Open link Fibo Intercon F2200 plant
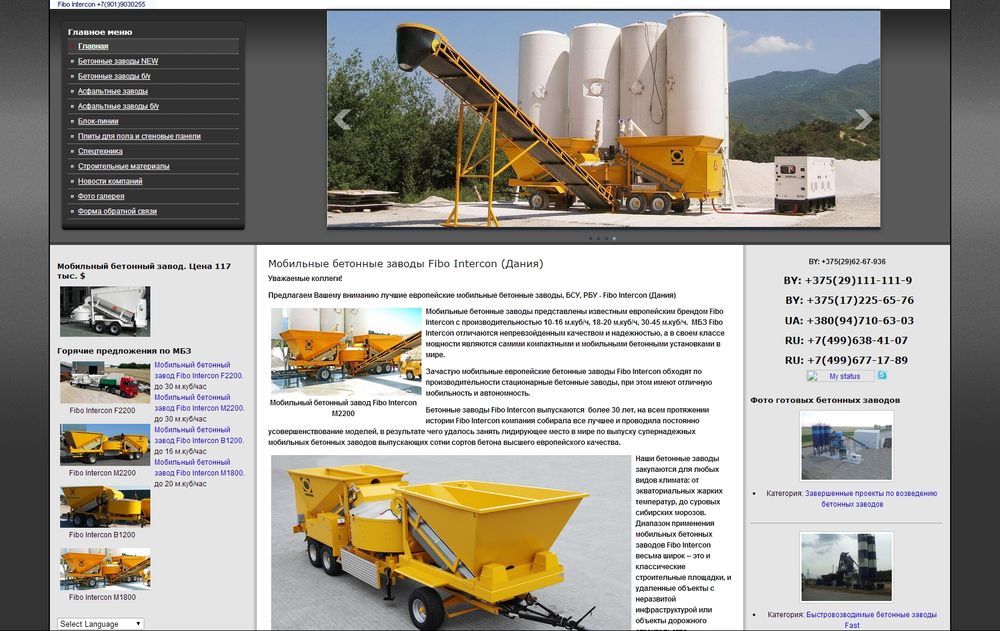1000x631 pixels. (199, 370)
